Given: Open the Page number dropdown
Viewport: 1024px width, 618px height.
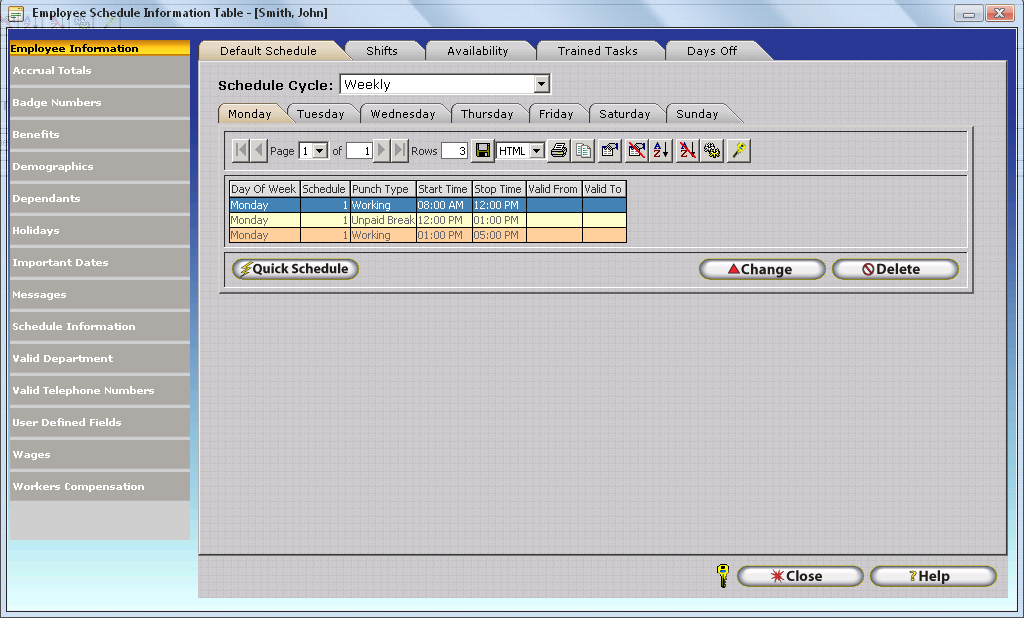Looking at the screenshot, I should [320, 151].
